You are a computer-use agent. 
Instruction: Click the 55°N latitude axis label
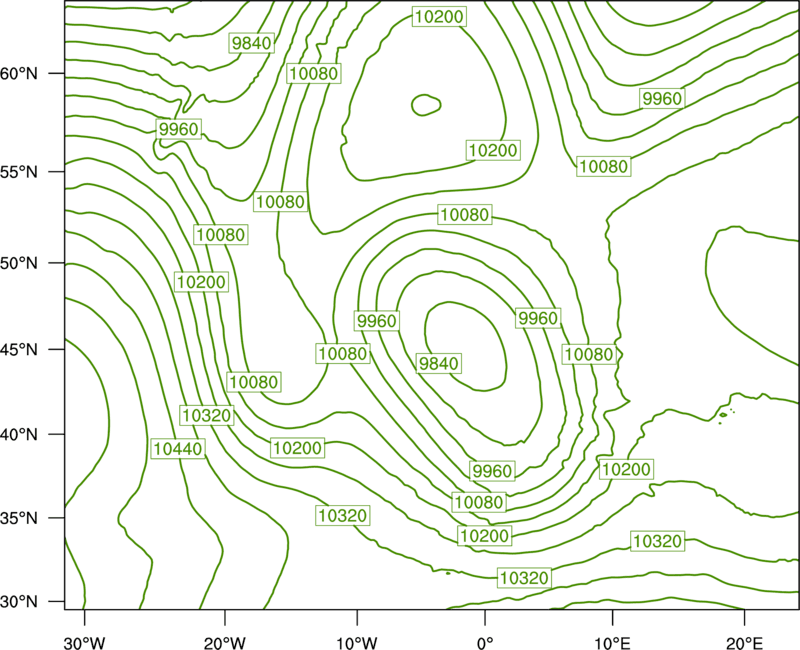pos(19,172)
